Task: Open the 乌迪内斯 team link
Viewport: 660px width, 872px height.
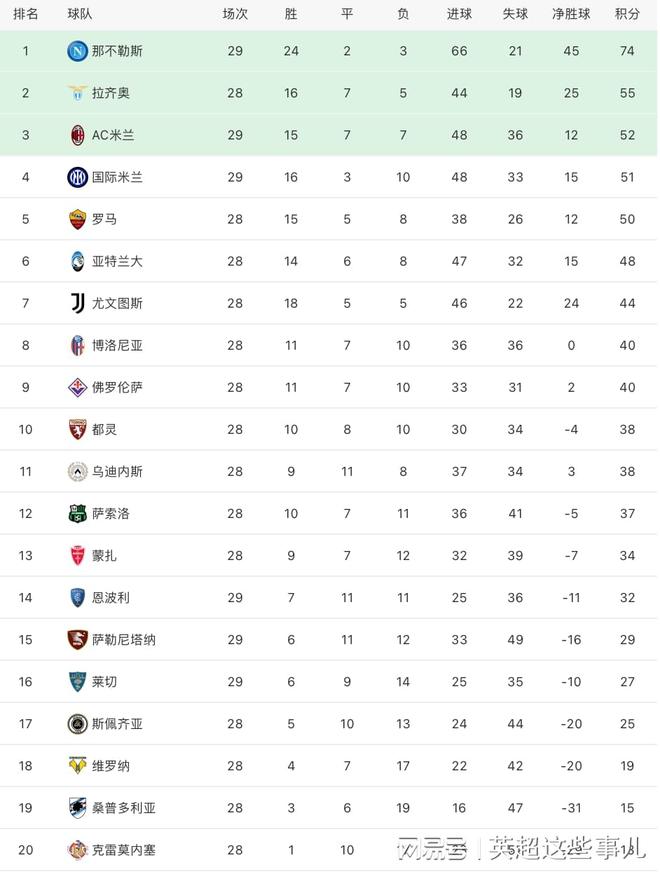Action: click(117, 471)
